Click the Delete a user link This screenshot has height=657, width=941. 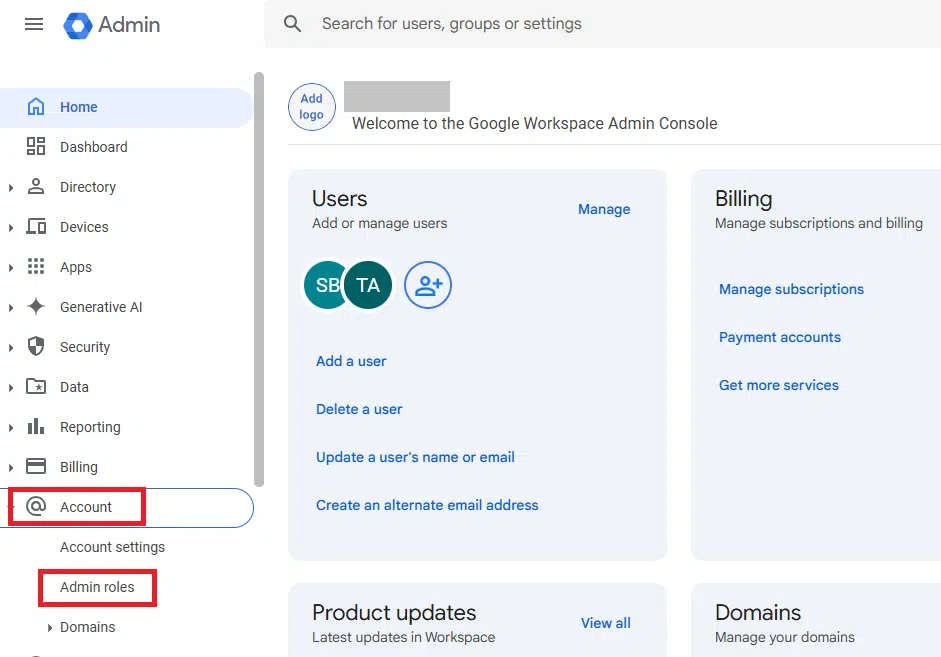tap(359, 409)
